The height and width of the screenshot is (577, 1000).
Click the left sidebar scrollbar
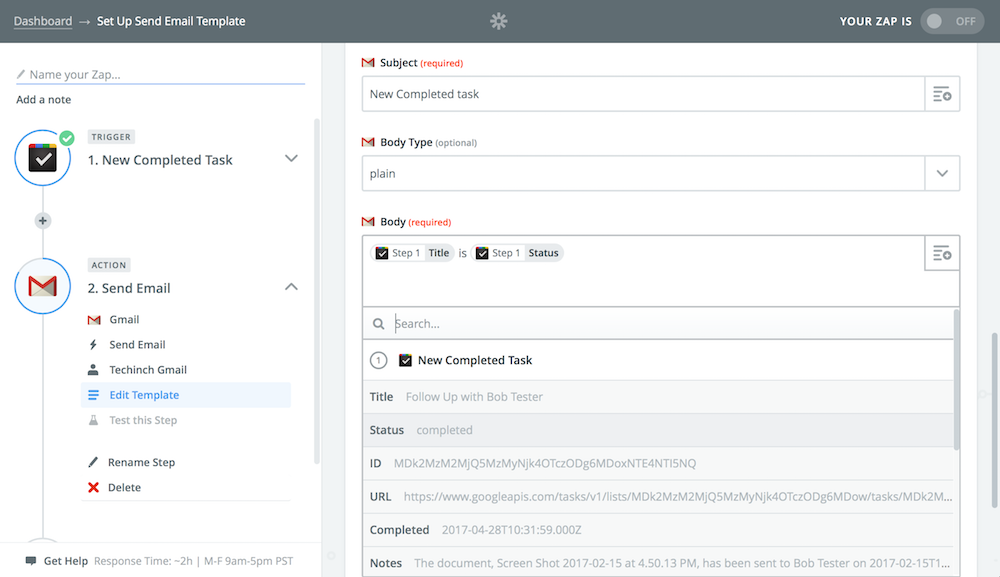pos(317,290)
